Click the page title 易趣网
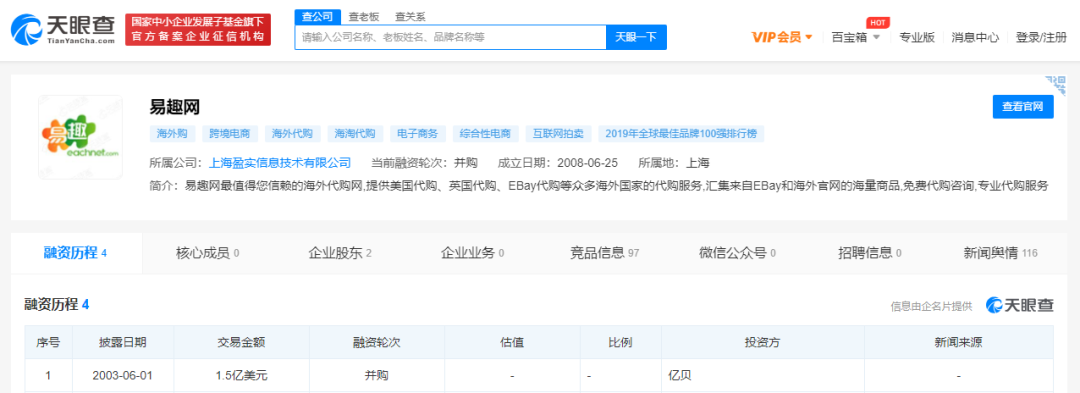1080x393 pixels. tap(174, 107)
